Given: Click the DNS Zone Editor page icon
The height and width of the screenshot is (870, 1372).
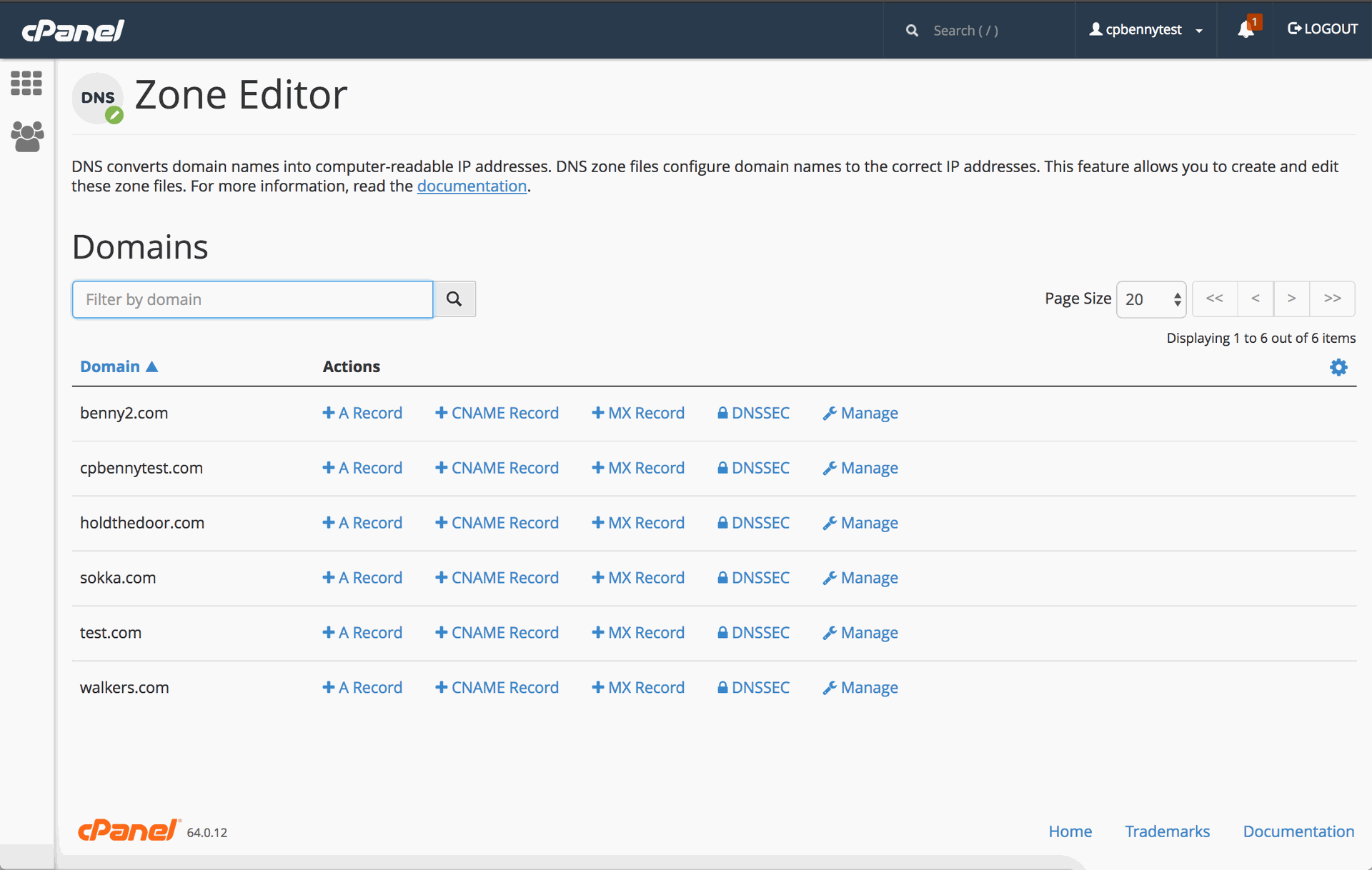Looking at the screenshot, I should click(98, 98).
